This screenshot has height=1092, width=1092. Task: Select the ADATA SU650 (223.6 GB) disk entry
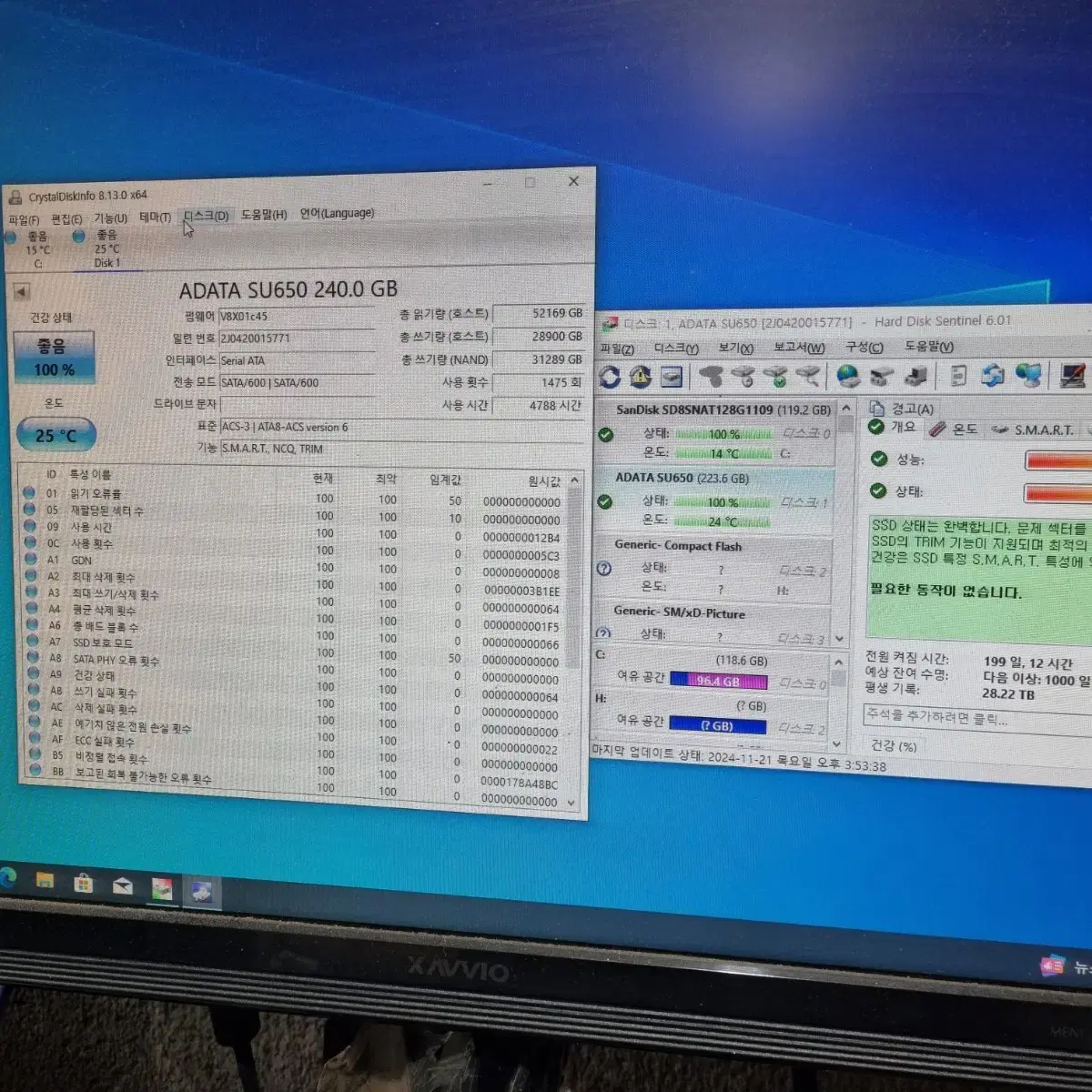tap(714, 500)
